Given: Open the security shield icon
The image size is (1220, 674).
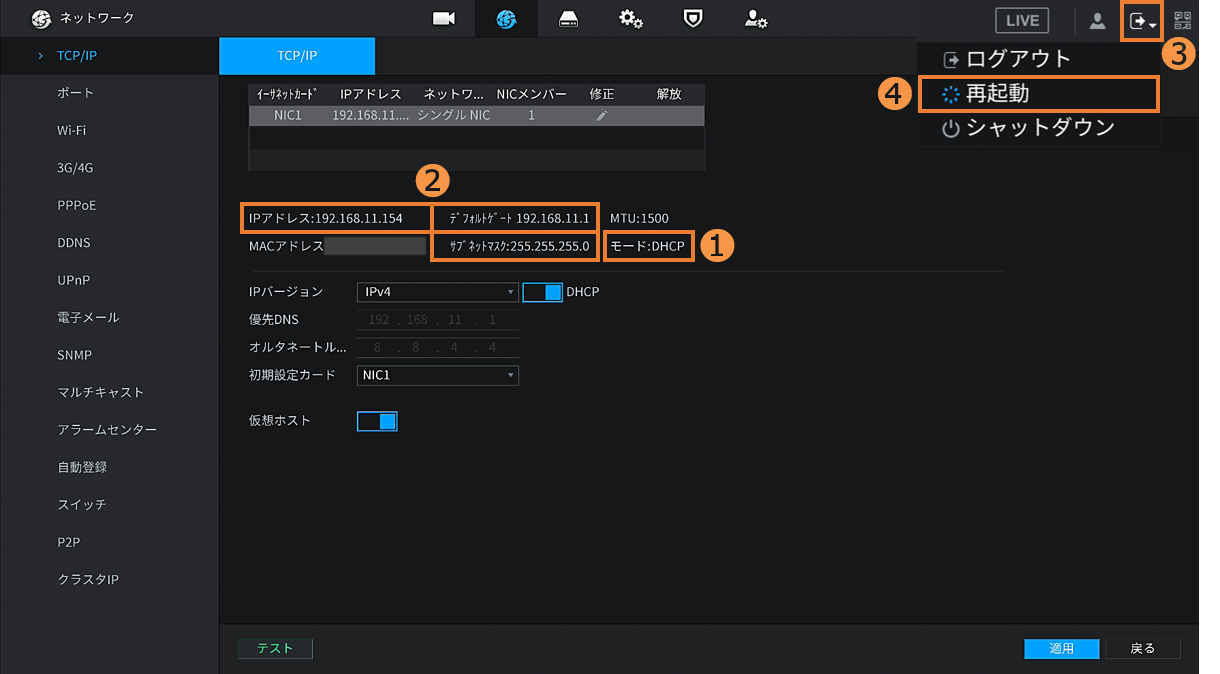Looking at the screenshot, I should pyautogui.click(x=692, y=19).
